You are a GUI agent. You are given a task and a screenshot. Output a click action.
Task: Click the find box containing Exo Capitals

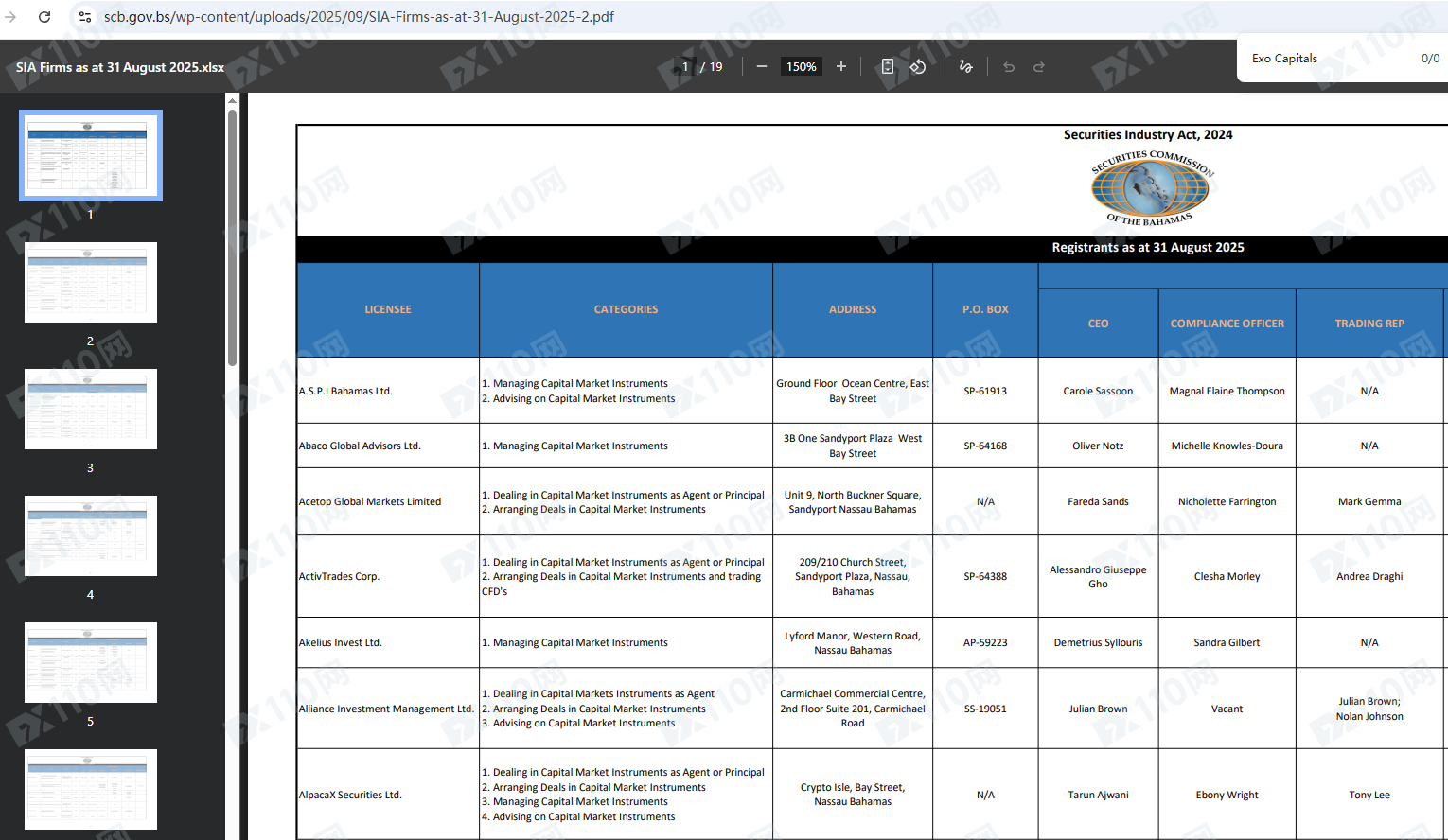[1325, 59]
